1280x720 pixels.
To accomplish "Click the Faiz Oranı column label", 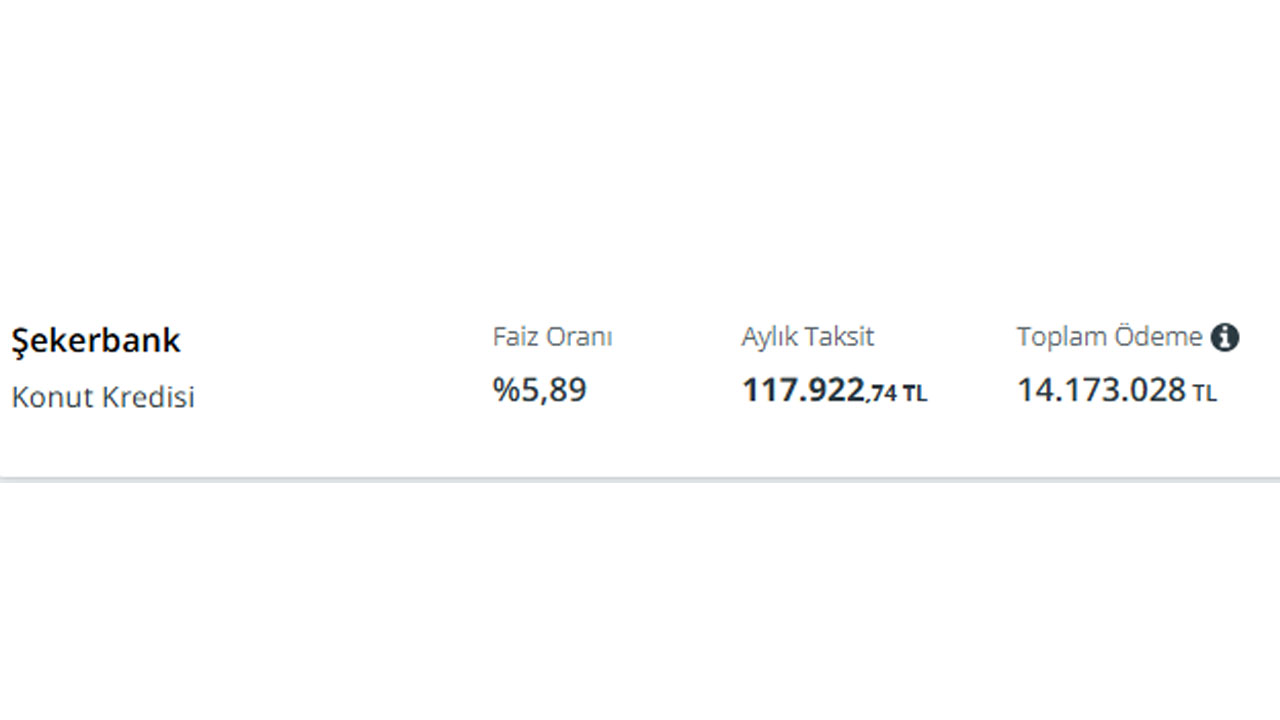I will (552, 337).
